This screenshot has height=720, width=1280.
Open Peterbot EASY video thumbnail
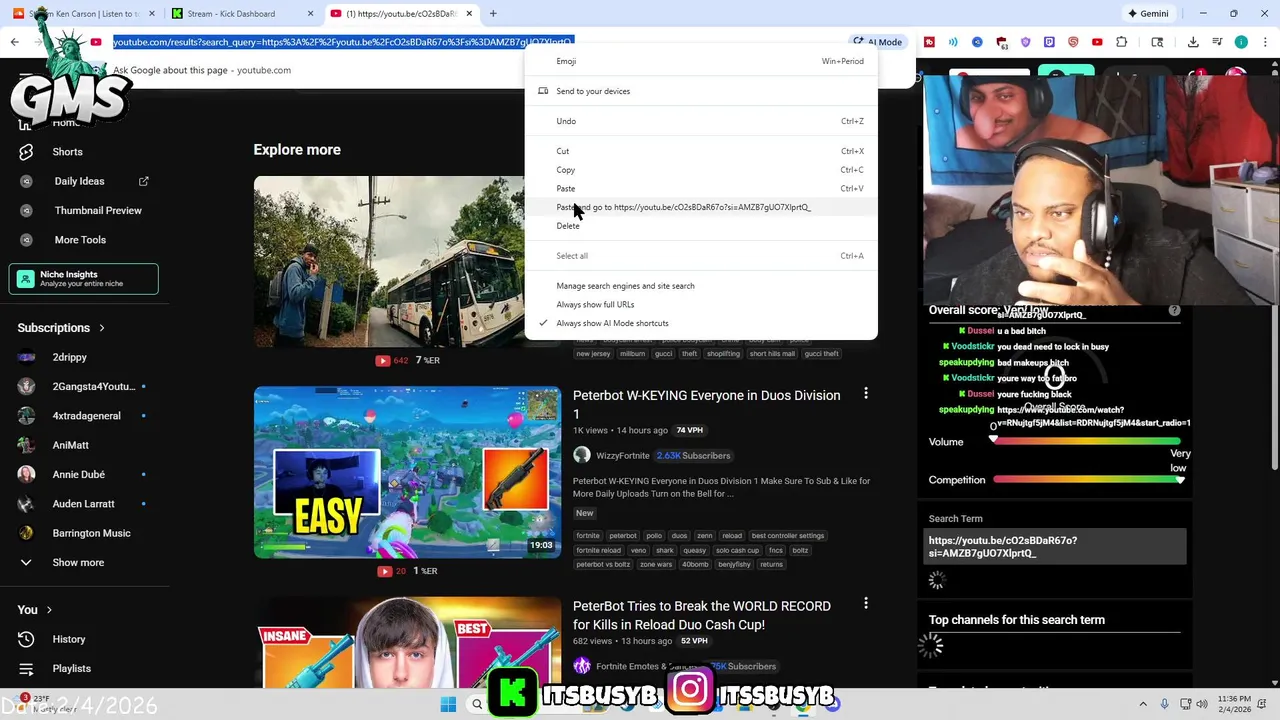pos(407,471)
